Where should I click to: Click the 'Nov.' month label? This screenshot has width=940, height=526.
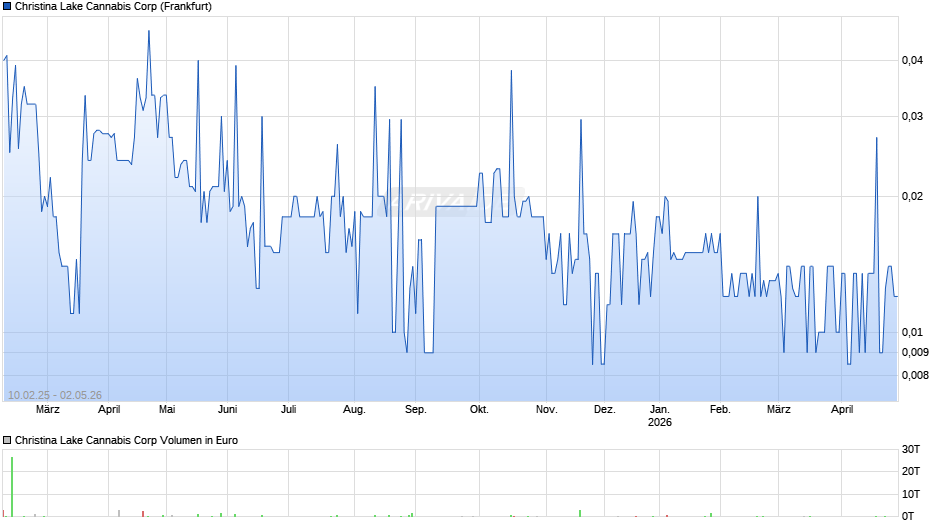point(546,410)
